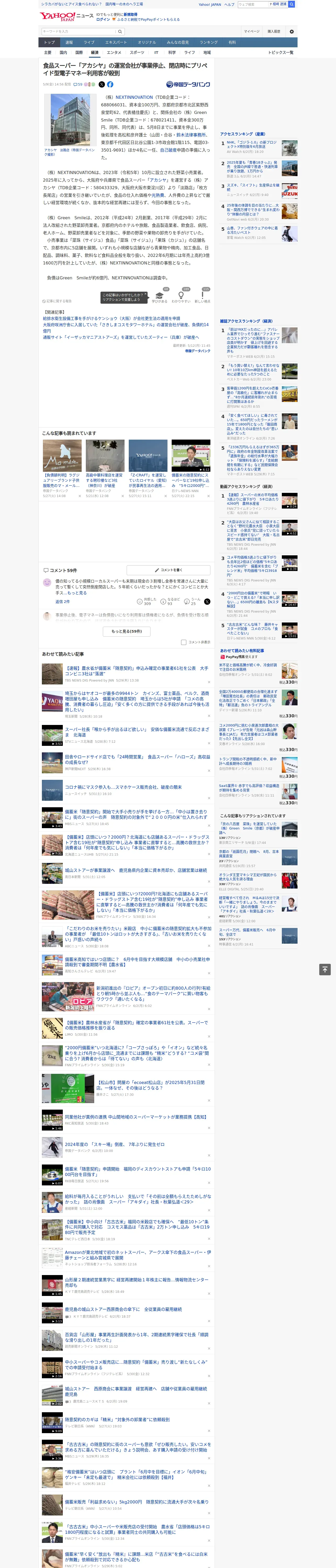Click the コメントを書く button
Screen dimensions: 336x1568
[168, 570]
